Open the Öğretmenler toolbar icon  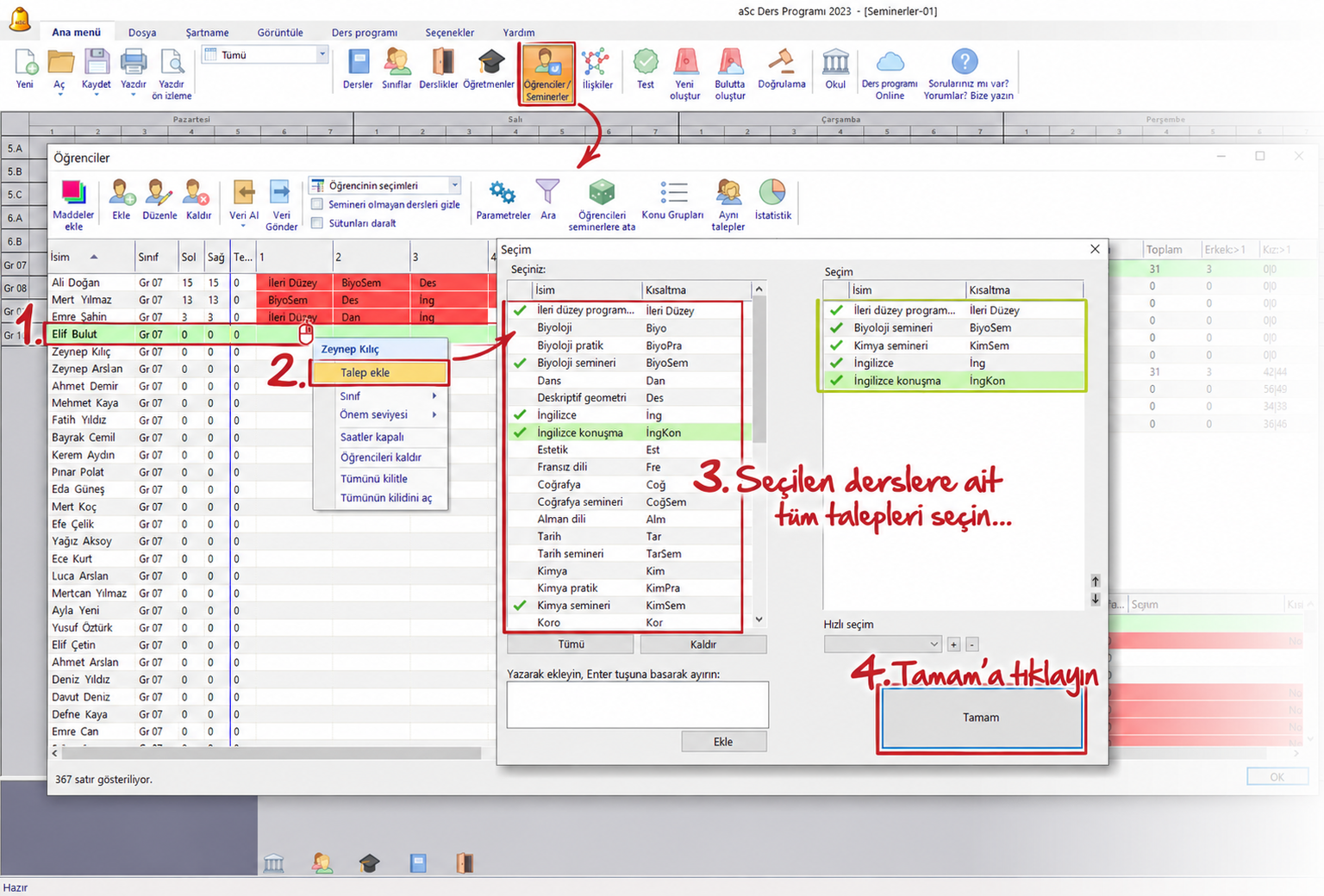[x=489, y=69]
